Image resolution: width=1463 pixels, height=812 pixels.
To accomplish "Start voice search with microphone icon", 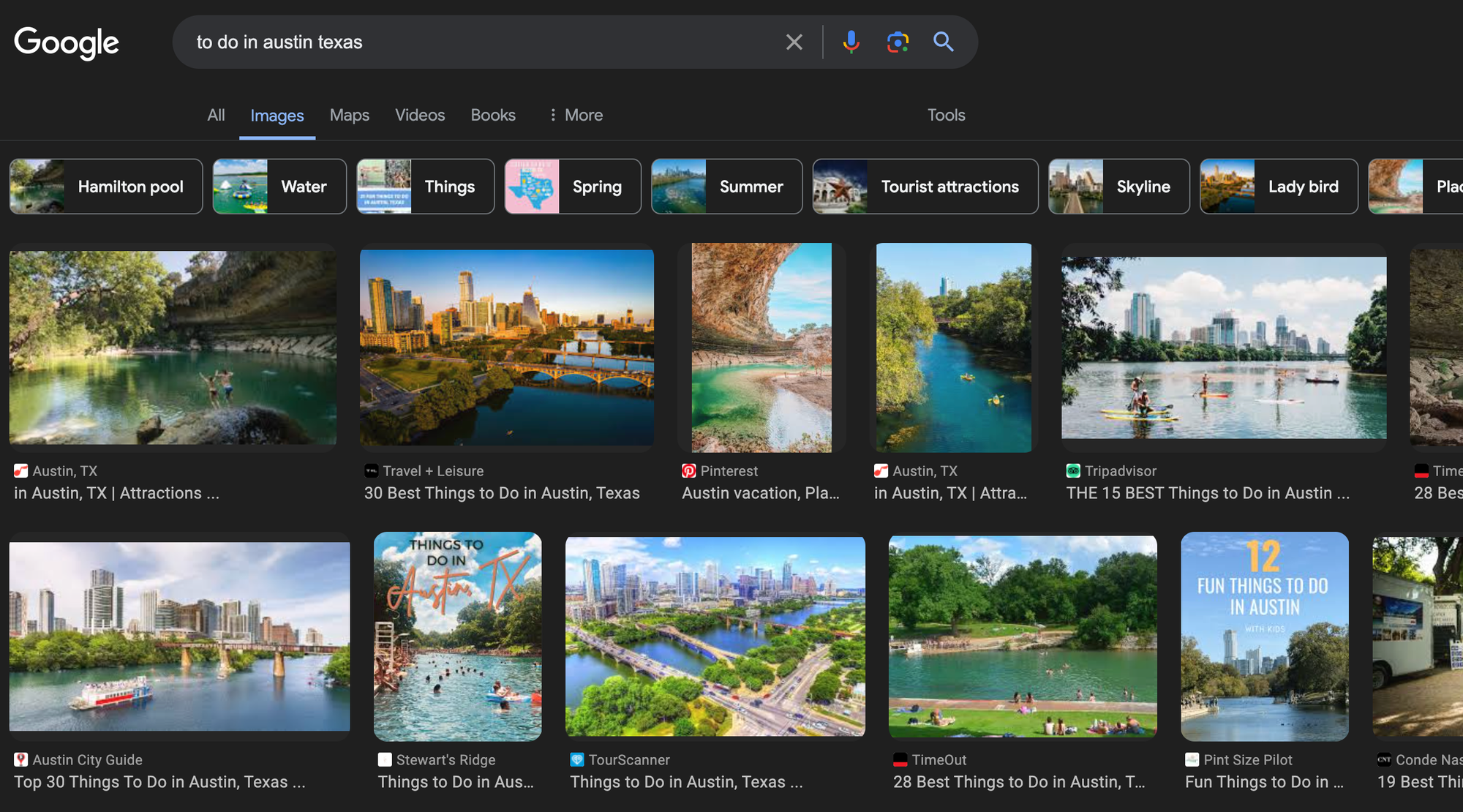I will pos(851,42).
